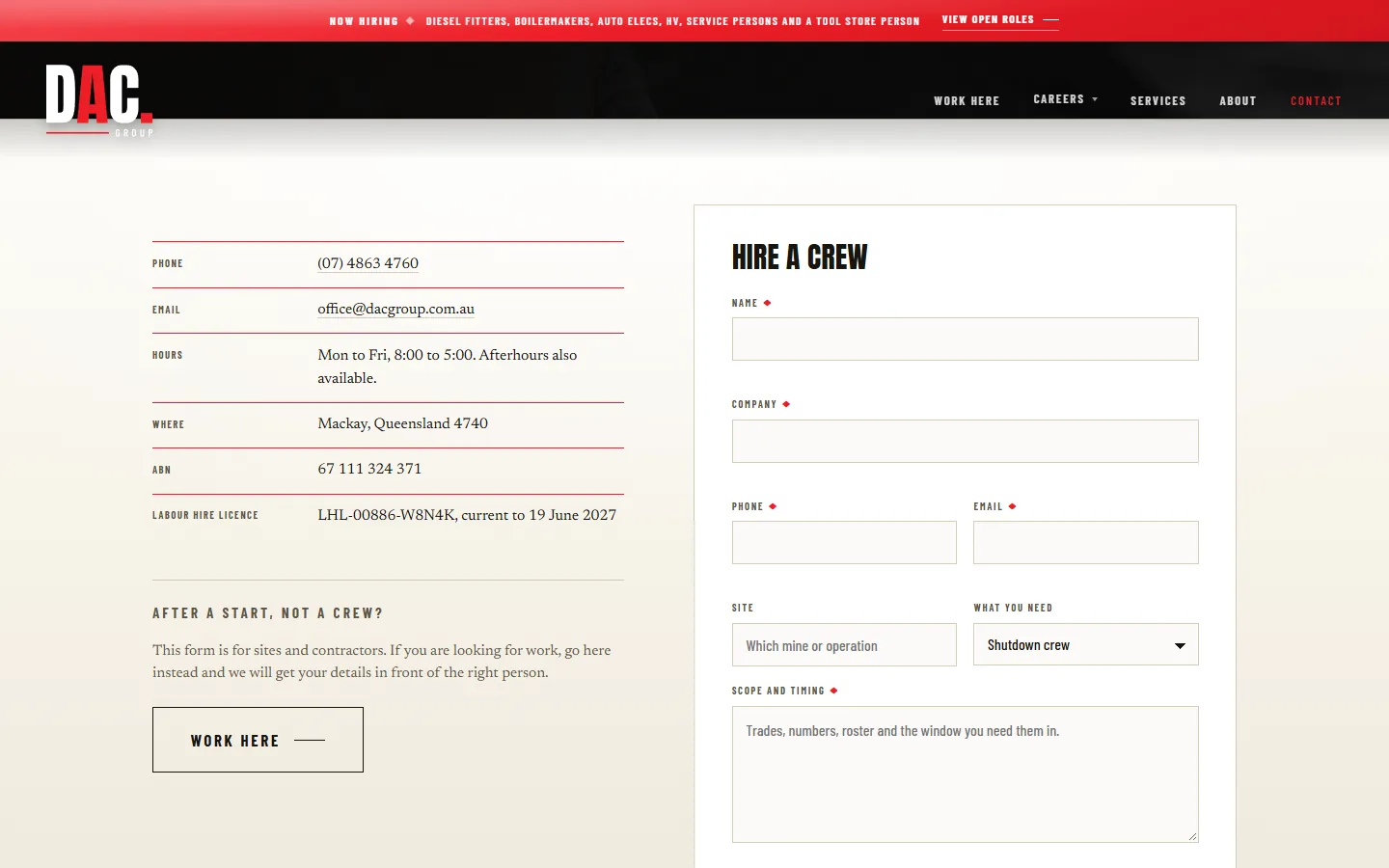The image size is (1389, 868).
Task: Click the ABN value 67 111 324 371
Action: pos(369,469)
